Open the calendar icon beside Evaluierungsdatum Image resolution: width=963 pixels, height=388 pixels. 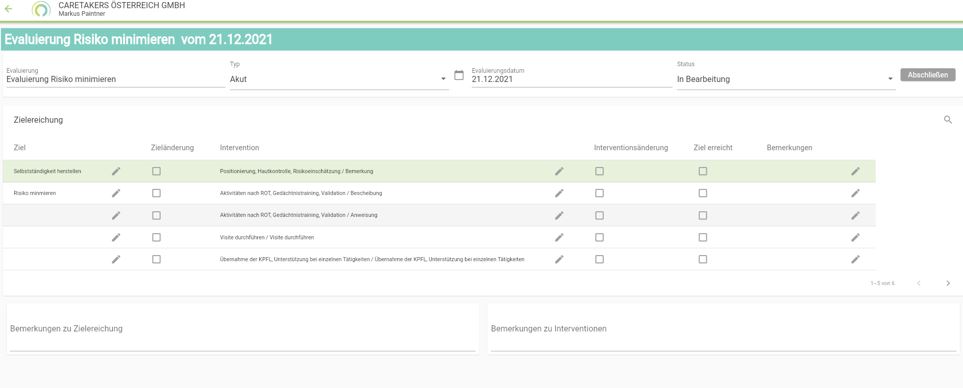point(459,76)
